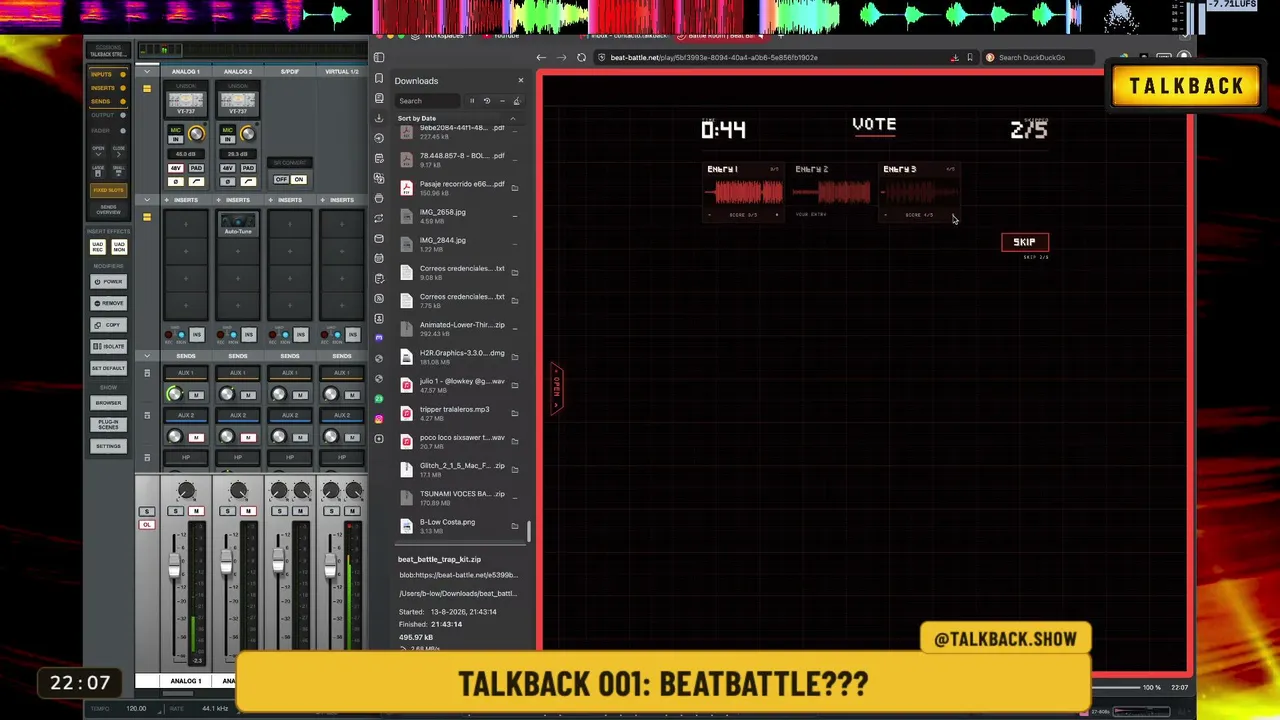
Task: Expand the red OPEN side tab on the battle page
Action: pos(556,387)
